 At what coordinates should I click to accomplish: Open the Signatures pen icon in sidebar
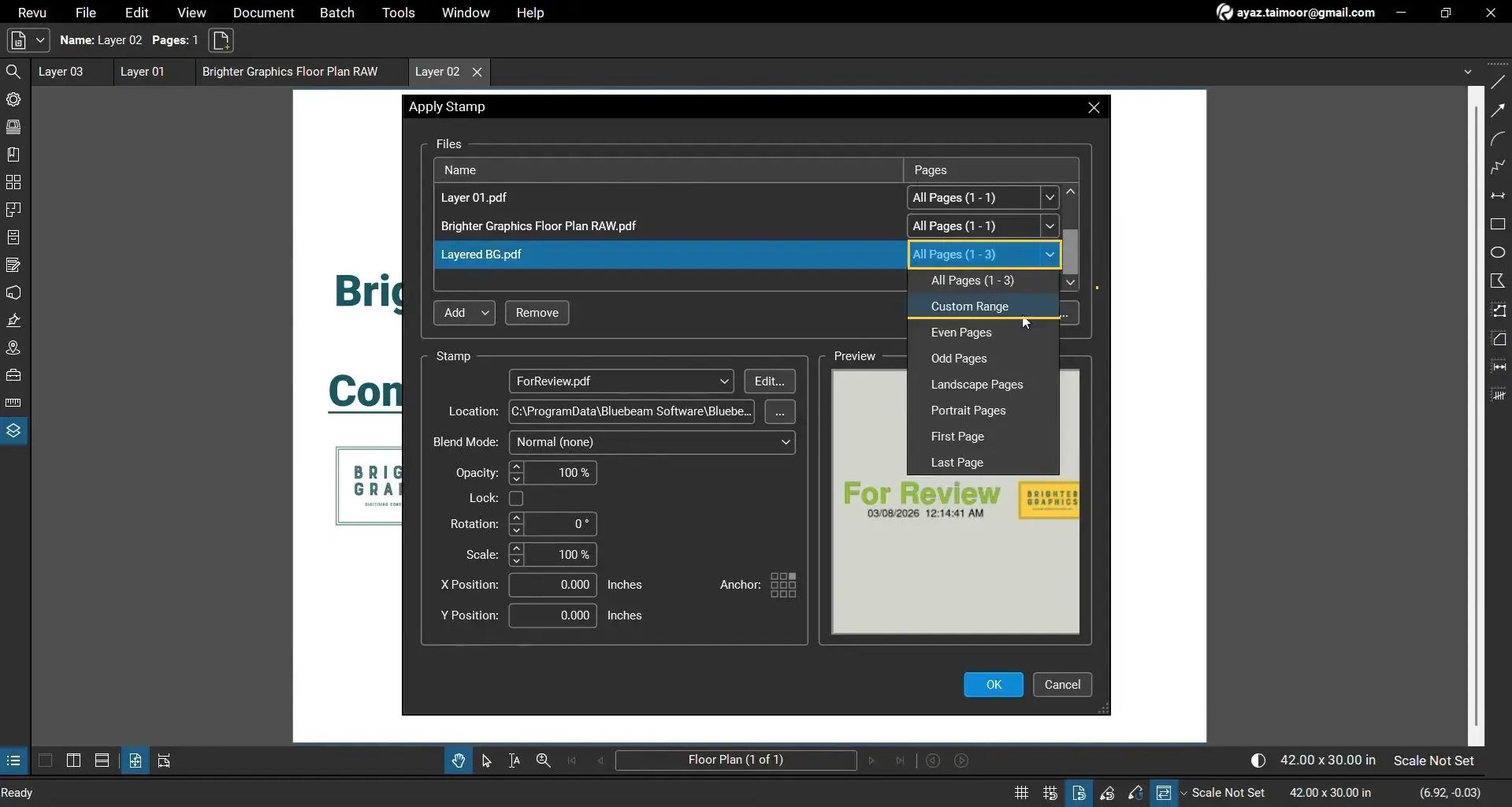coord(13,320)
